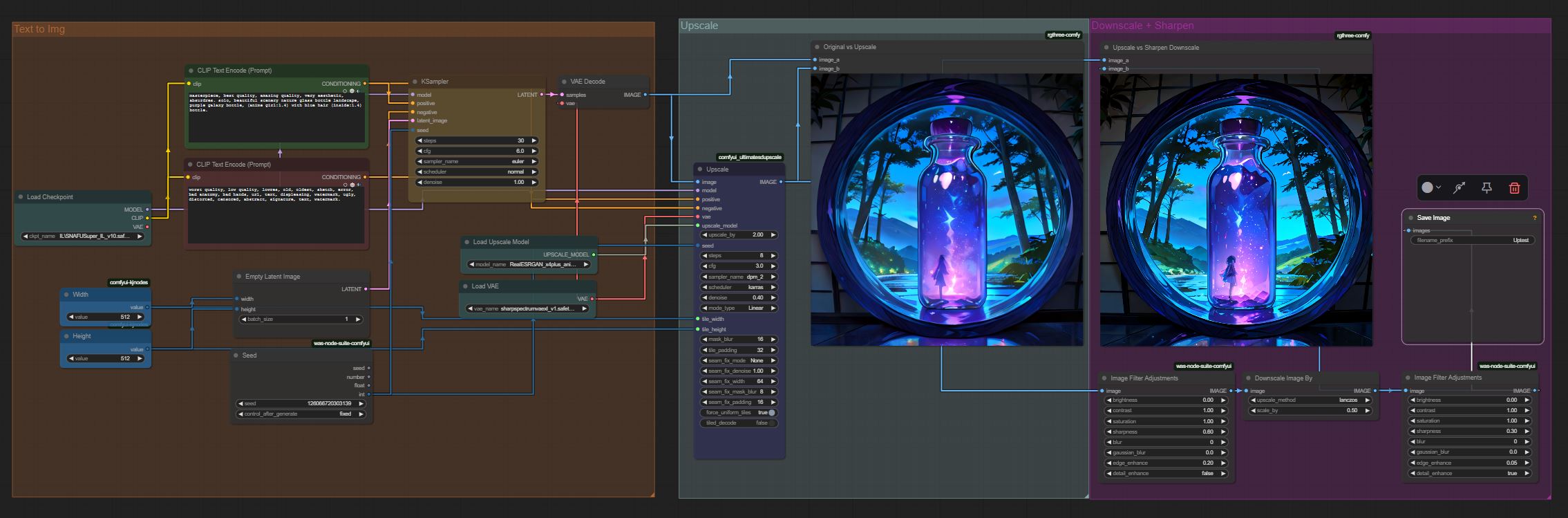This screenshot has width=1568, height=518.
Task: Delete the selected Save Image node
Action: click(x=1513, y=188)
